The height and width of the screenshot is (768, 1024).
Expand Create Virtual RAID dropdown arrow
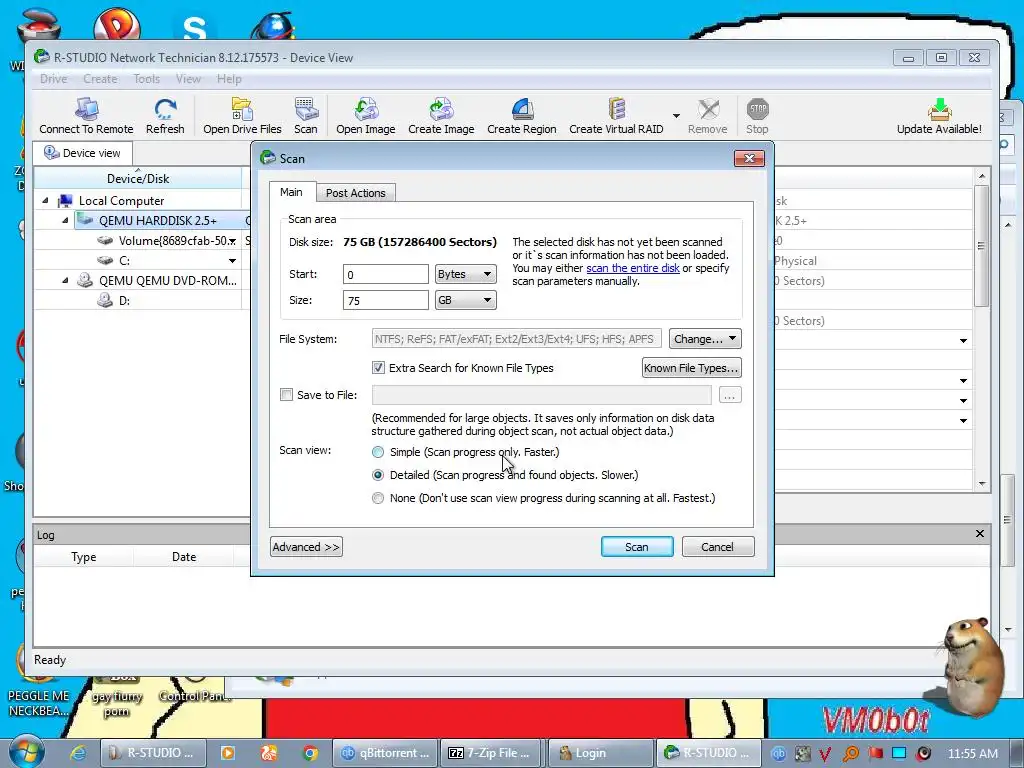pos(676,116)
